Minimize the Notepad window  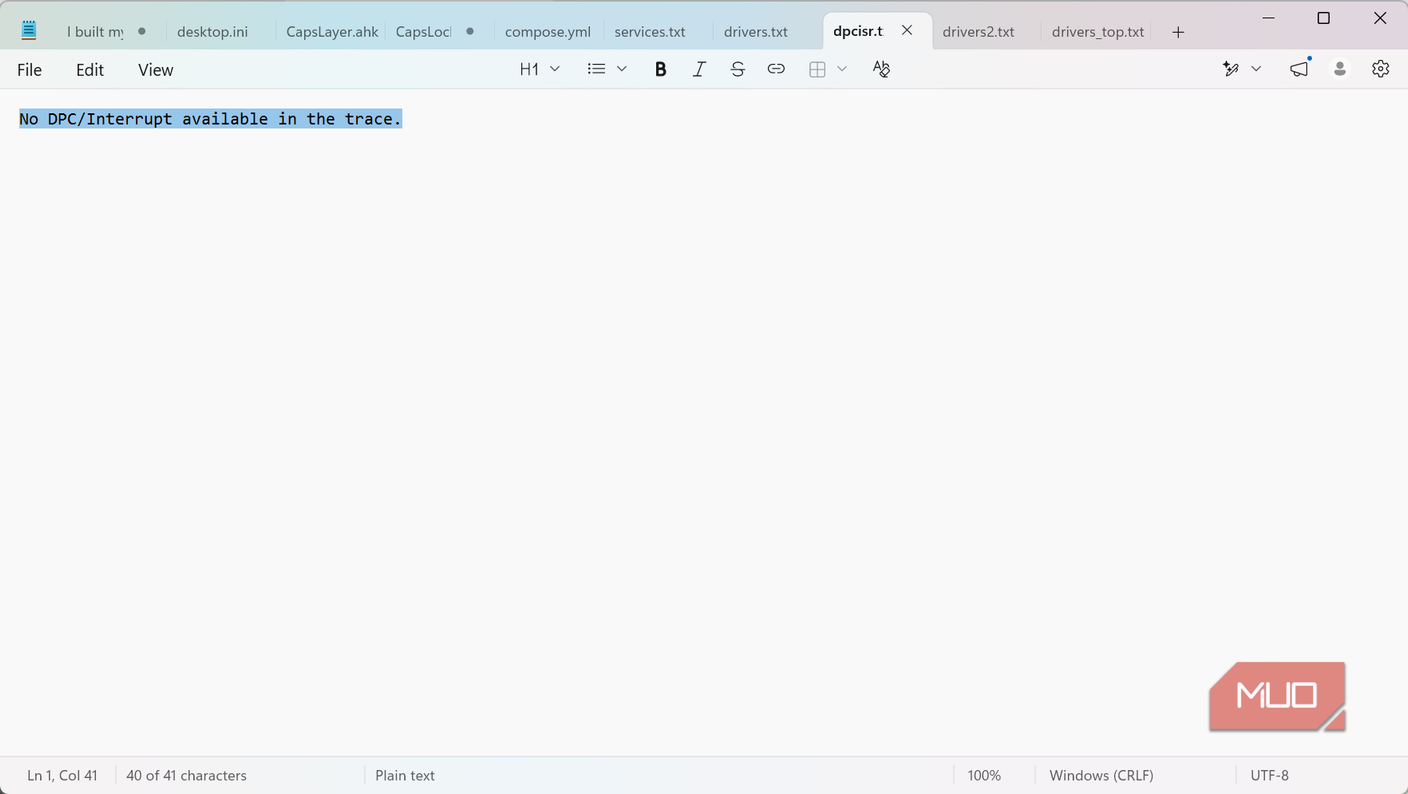pyautogui.click(x=1268, y=18)
